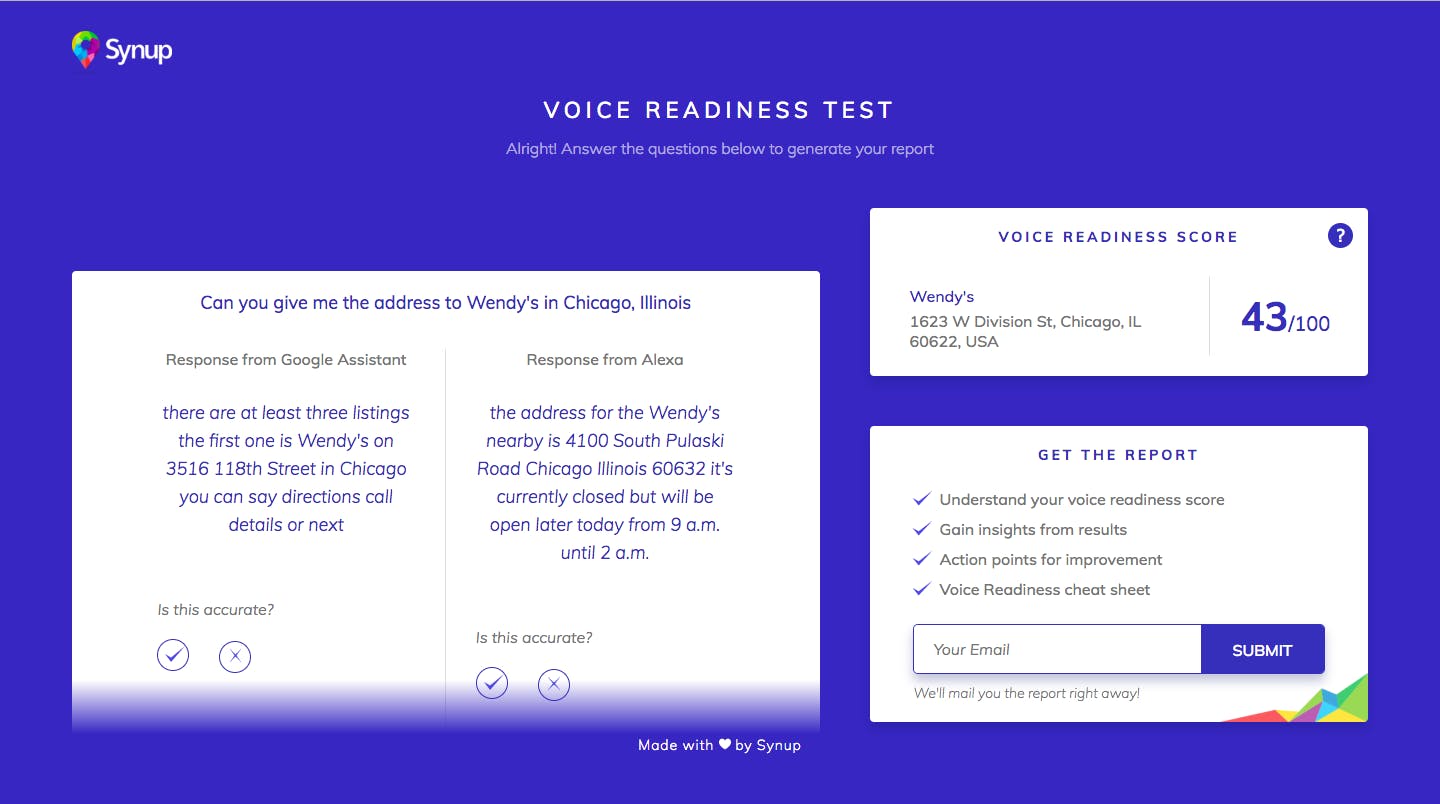1440x804 pixels.
Task: Click the Synup logo
Action: click(122, 50)
